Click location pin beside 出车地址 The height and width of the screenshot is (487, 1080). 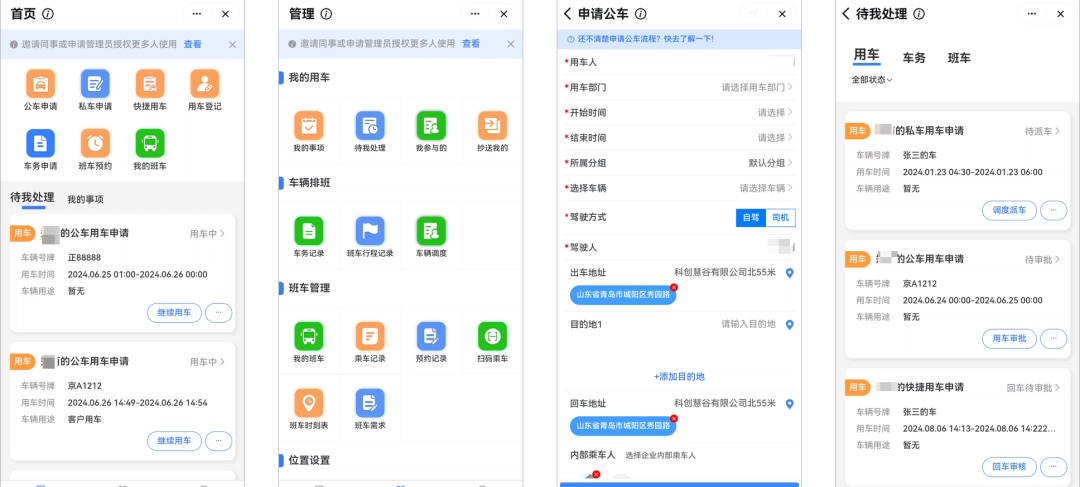pyautogui.click(x=790, y=273)
